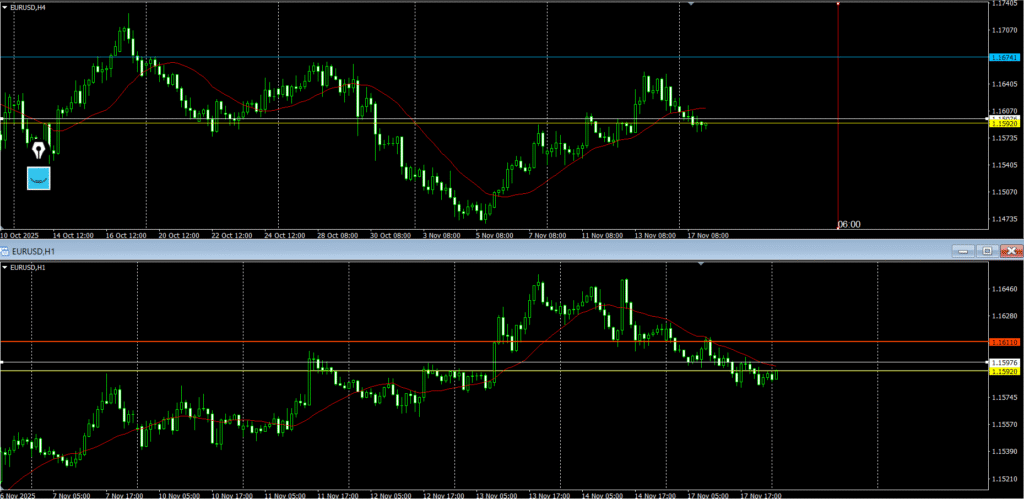The width and height of the screenshot is (1024, 499).
Task: Click the chart shift triangle on the H1 chart
Action: point(701,264)
